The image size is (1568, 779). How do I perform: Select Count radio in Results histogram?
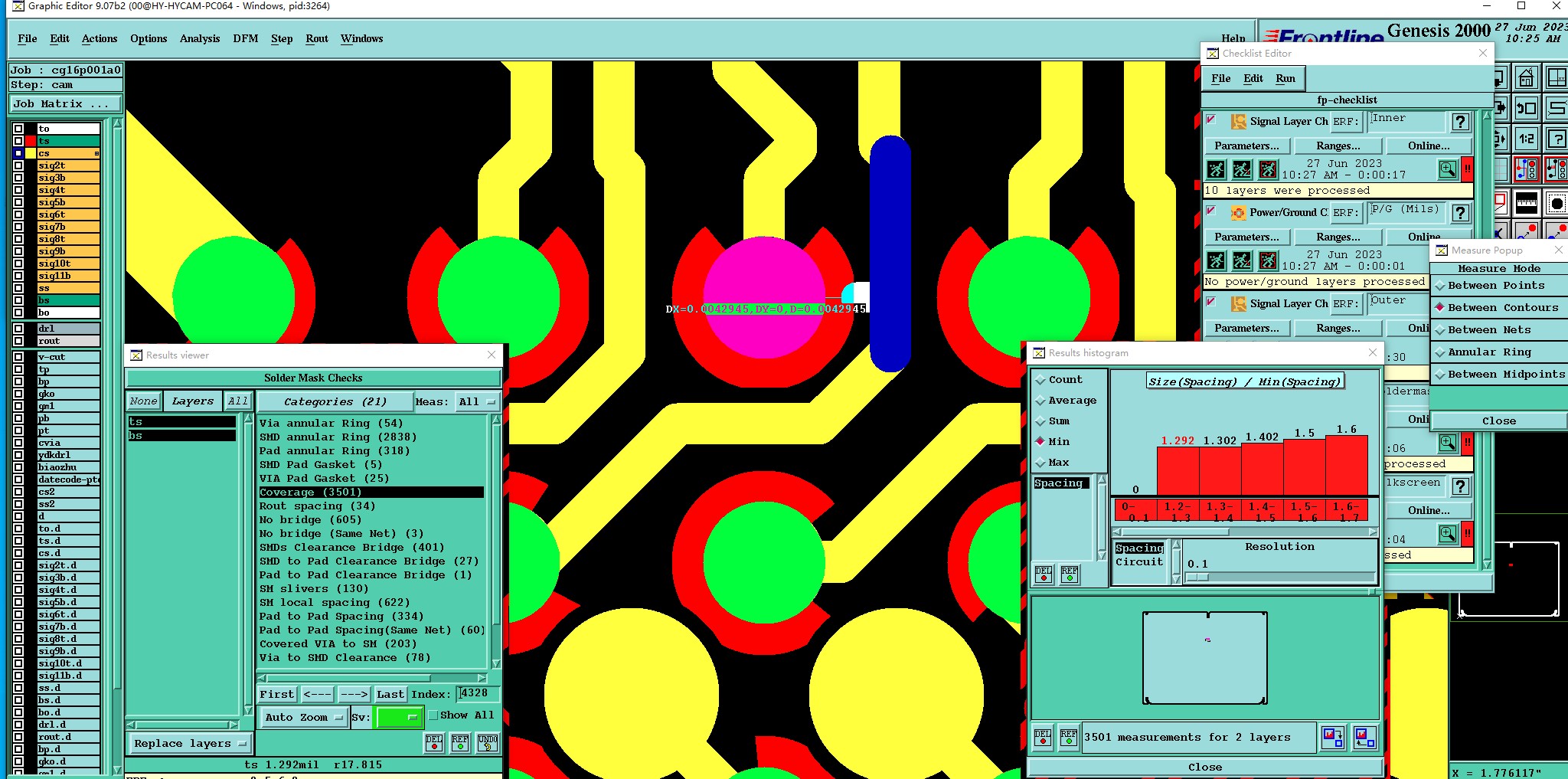pyautogui.click(x=1040, y=380)
